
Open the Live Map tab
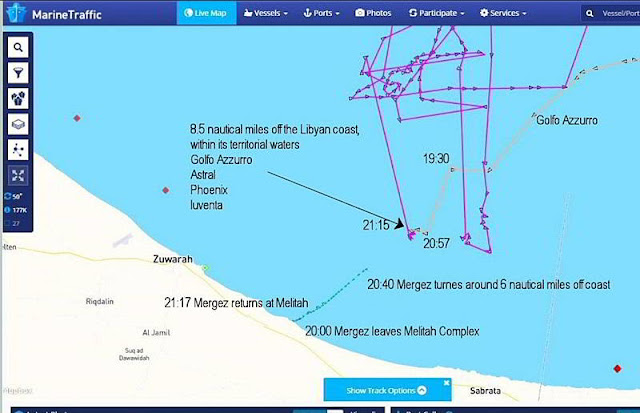click(x=206, y=13)
